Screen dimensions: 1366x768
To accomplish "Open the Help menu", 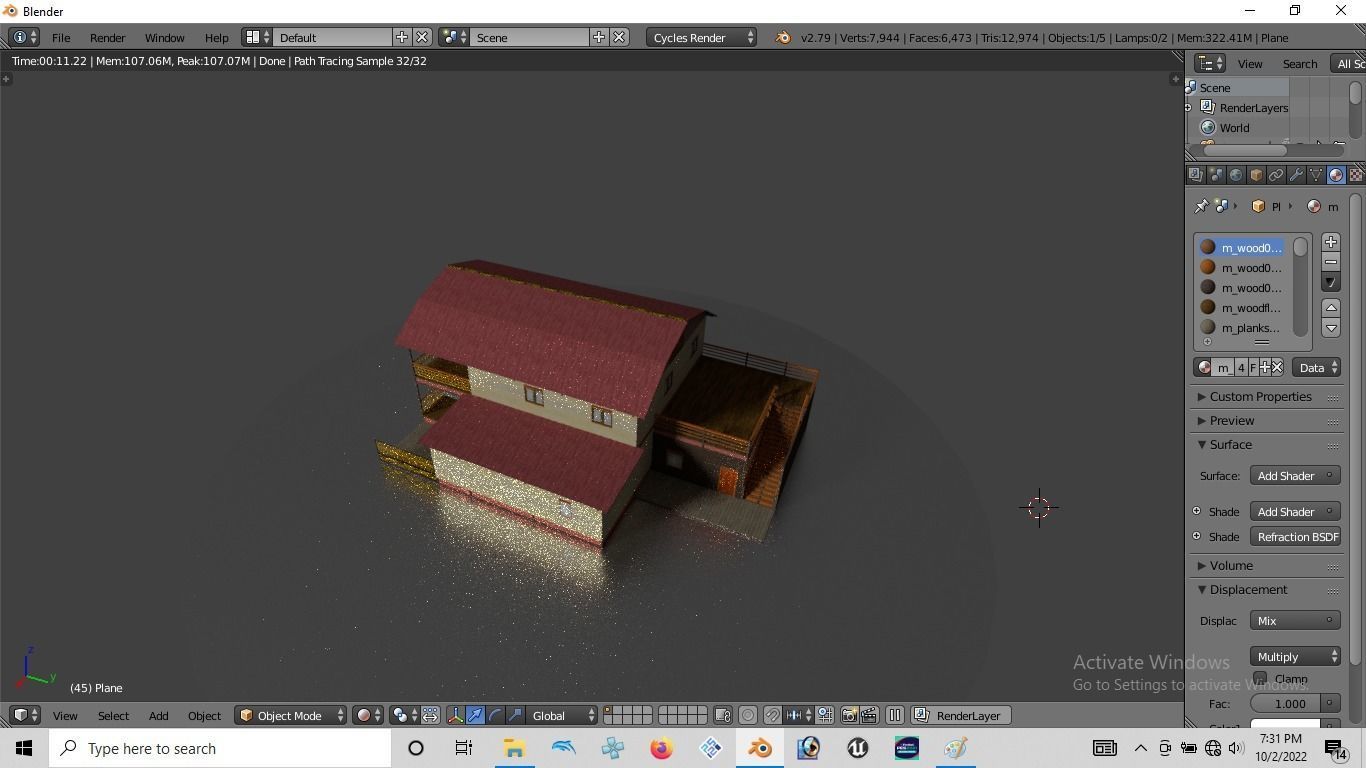I will point(216,37).
